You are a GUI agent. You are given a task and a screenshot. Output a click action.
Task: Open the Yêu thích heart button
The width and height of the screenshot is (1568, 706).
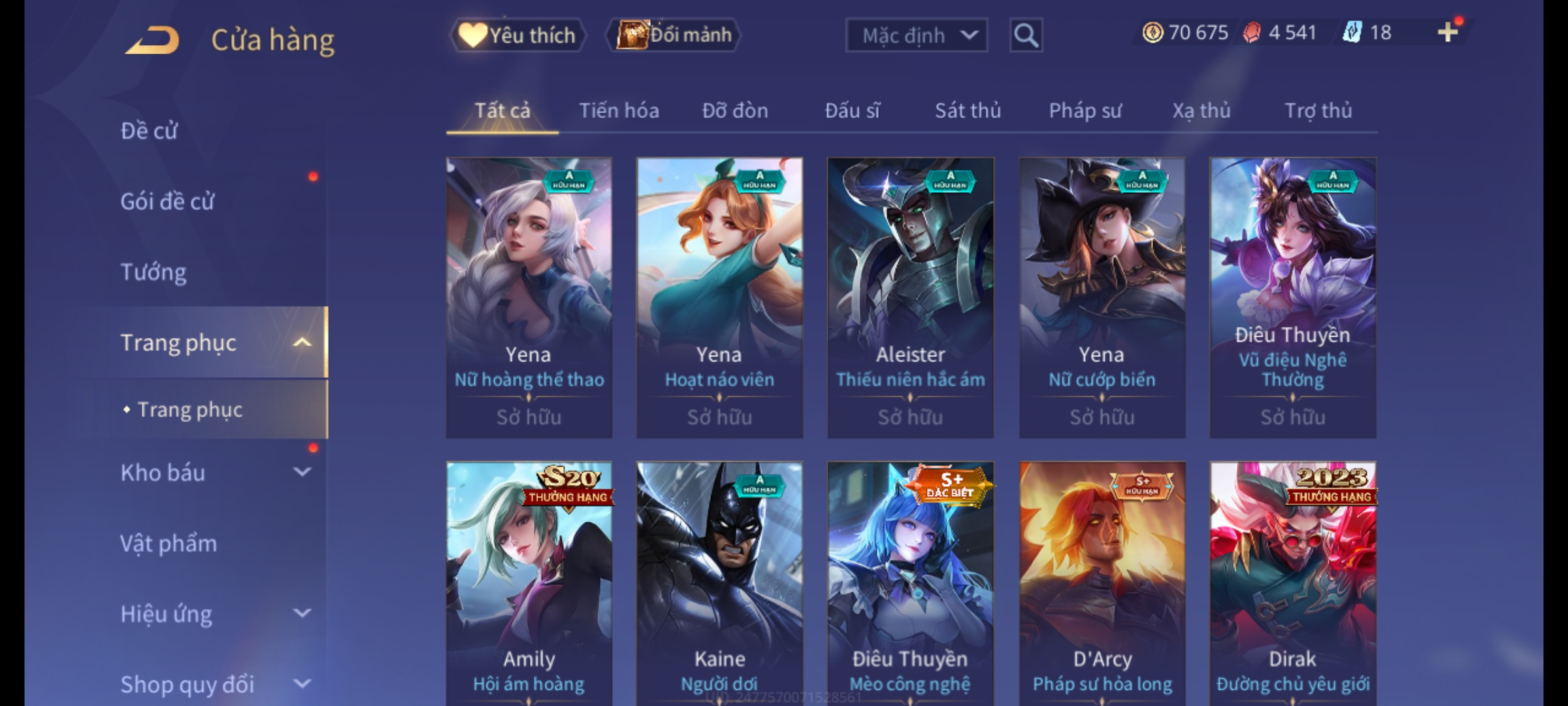[x=517, y=35]
